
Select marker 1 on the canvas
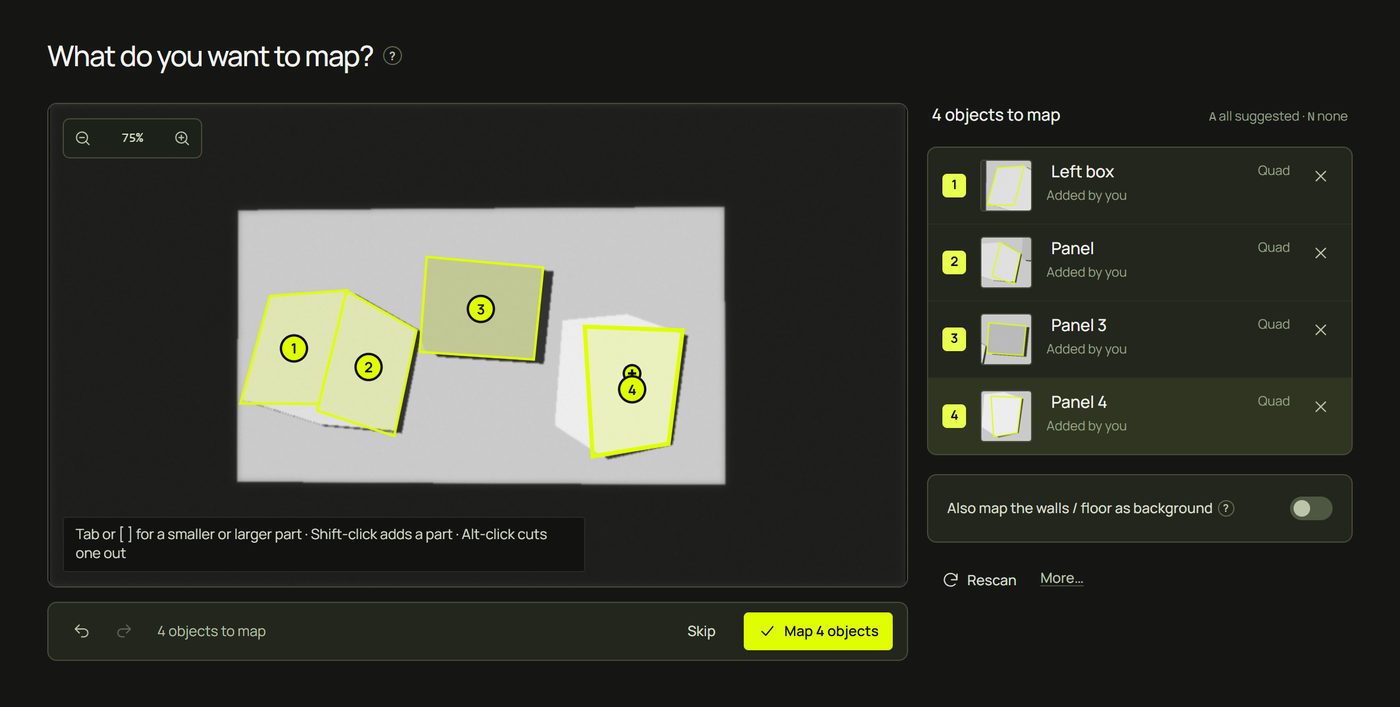293,348
